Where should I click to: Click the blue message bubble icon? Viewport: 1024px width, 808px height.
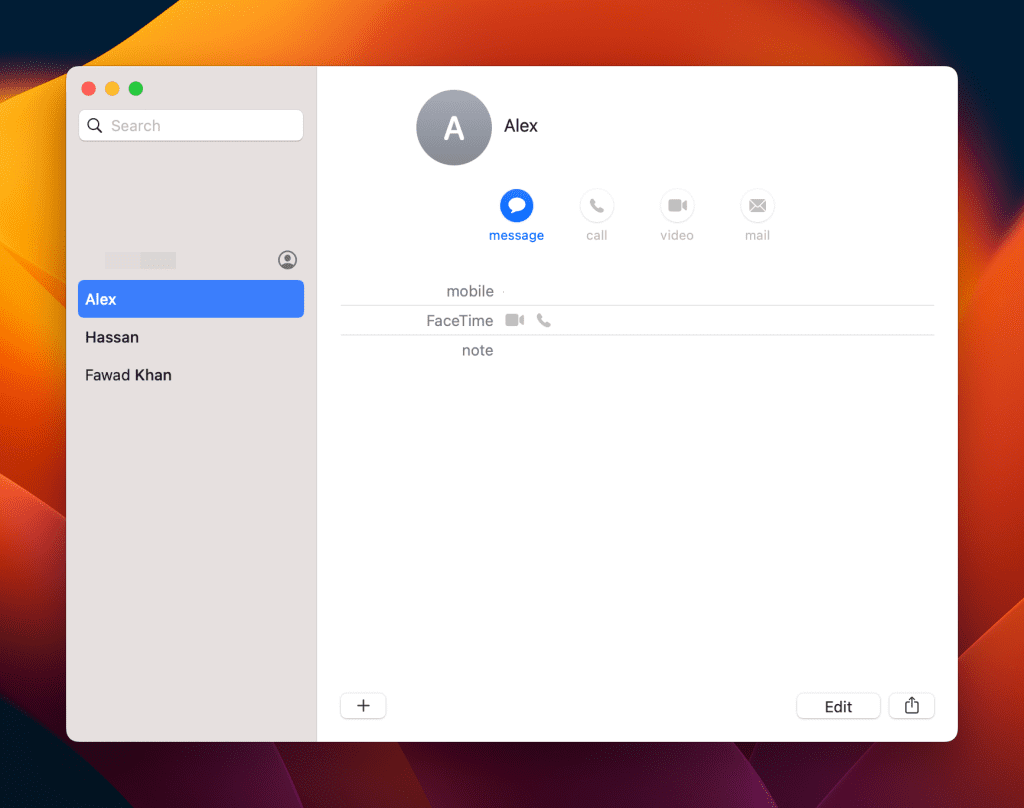pos(516,206)
